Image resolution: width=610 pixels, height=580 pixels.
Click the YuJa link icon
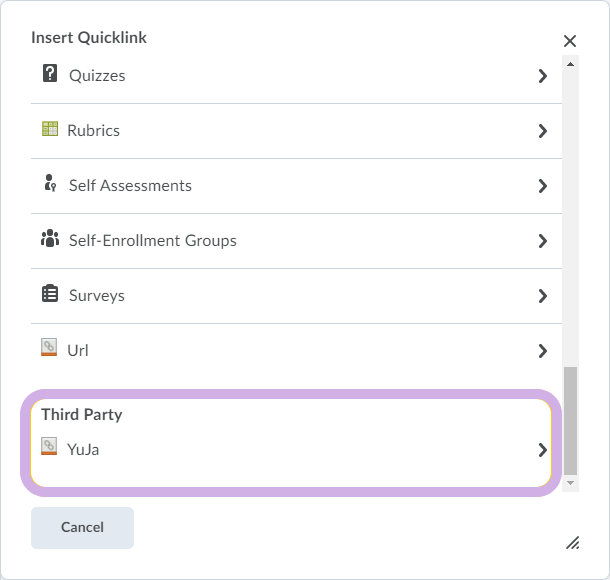(x=49, y=446)
